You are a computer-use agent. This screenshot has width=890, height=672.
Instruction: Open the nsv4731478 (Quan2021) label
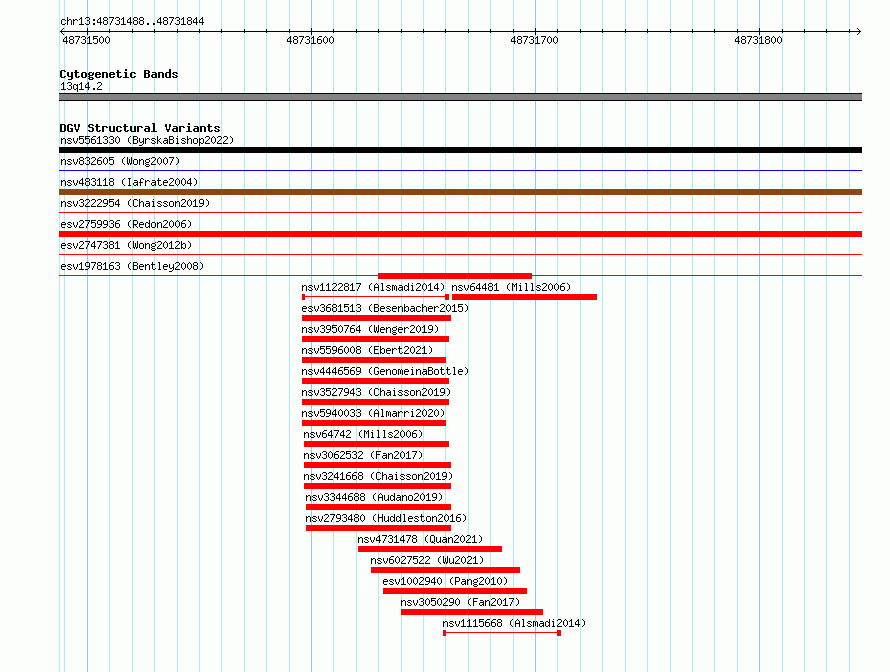[420, 539]
